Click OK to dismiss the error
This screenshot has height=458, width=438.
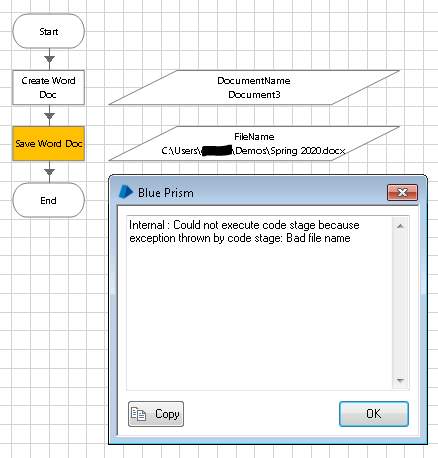point(374,414)
